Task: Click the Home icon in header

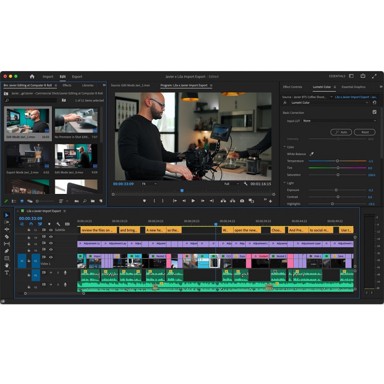Action: [32, 76]
